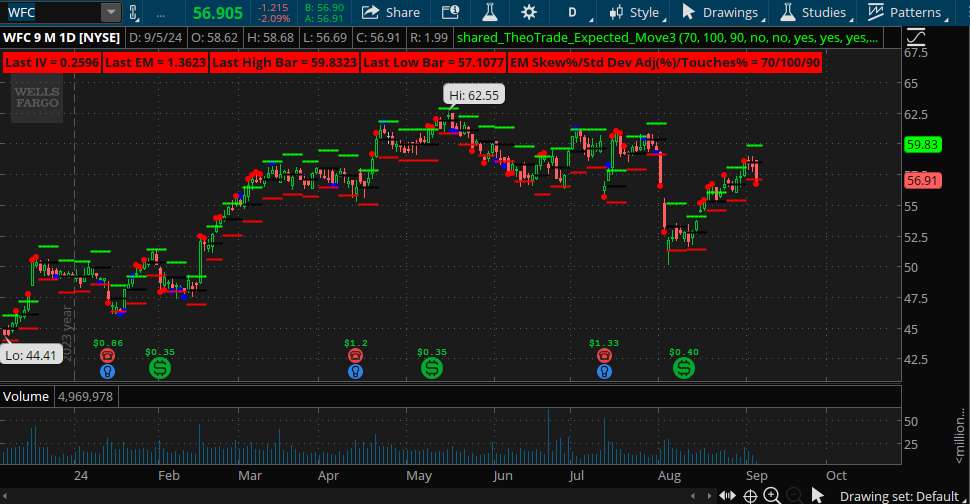The width and height of the screenshot is (970, 504).
Task: Click the Last High Bar = 59.8323 label
Action: pyautogui.click(x=285, y=62)
